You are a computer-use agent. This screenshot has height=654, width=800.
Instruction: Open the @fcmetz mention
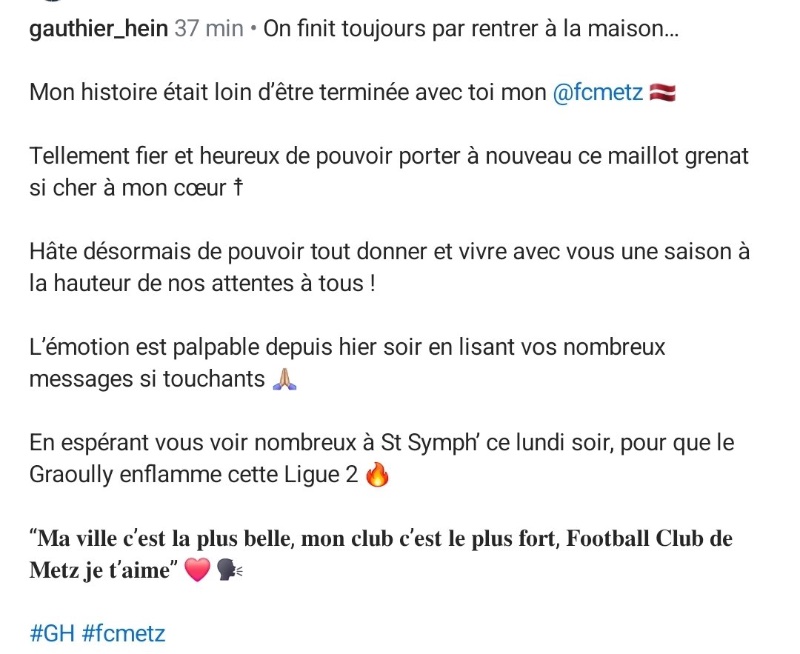pos(598,93)
